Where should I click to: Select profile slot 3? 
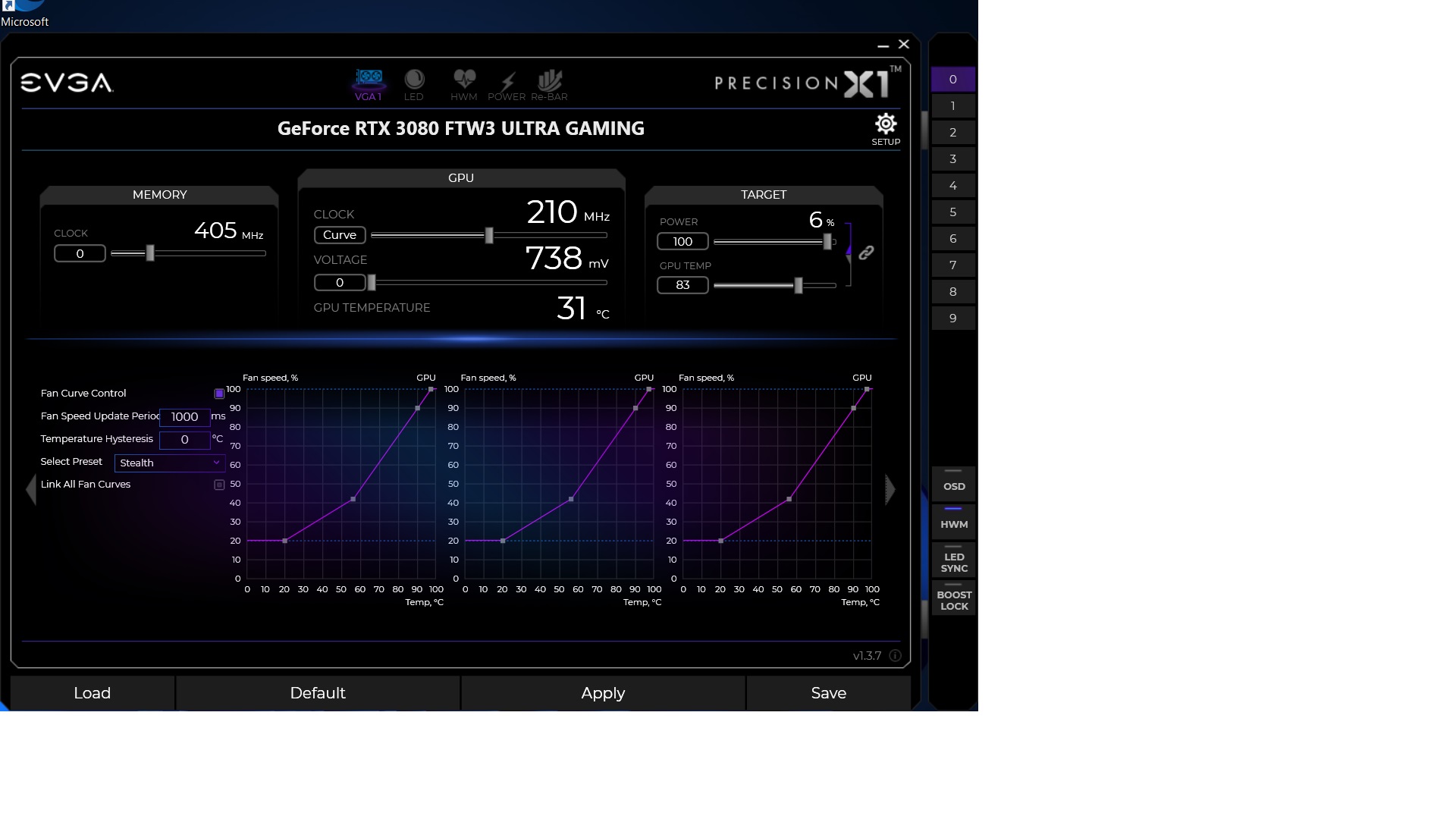pos(952,159)
